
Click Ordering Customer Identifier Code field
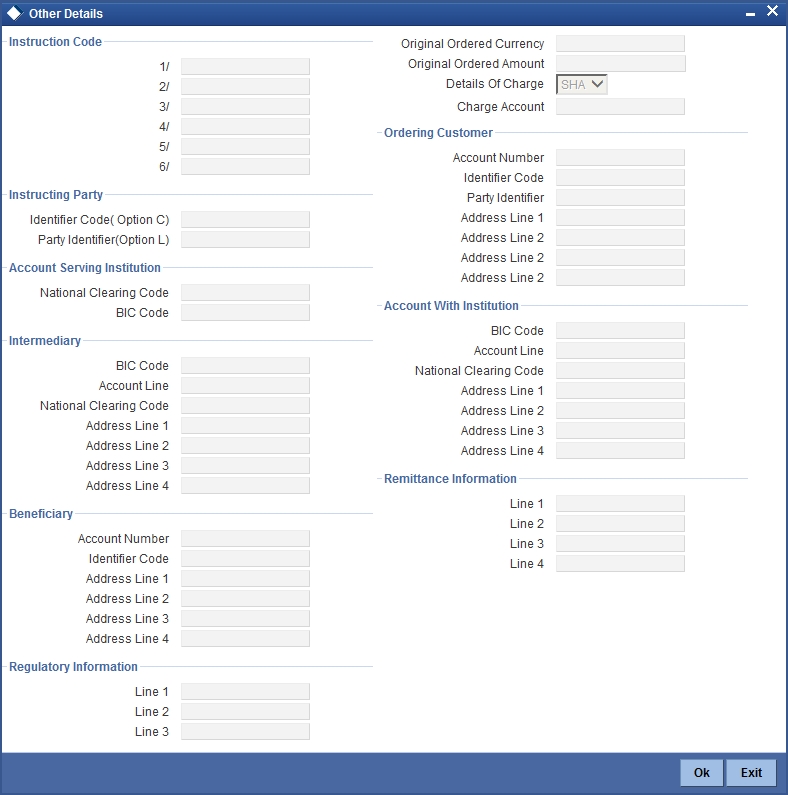(620, 178)
